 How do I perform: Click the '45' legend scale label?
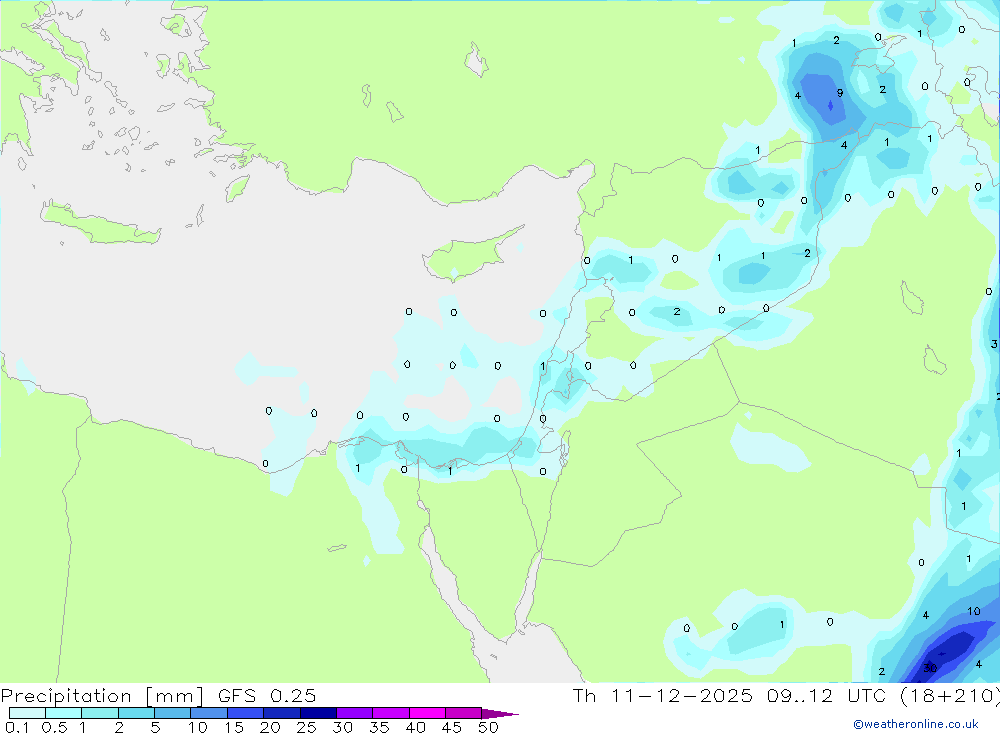[452, 727]
